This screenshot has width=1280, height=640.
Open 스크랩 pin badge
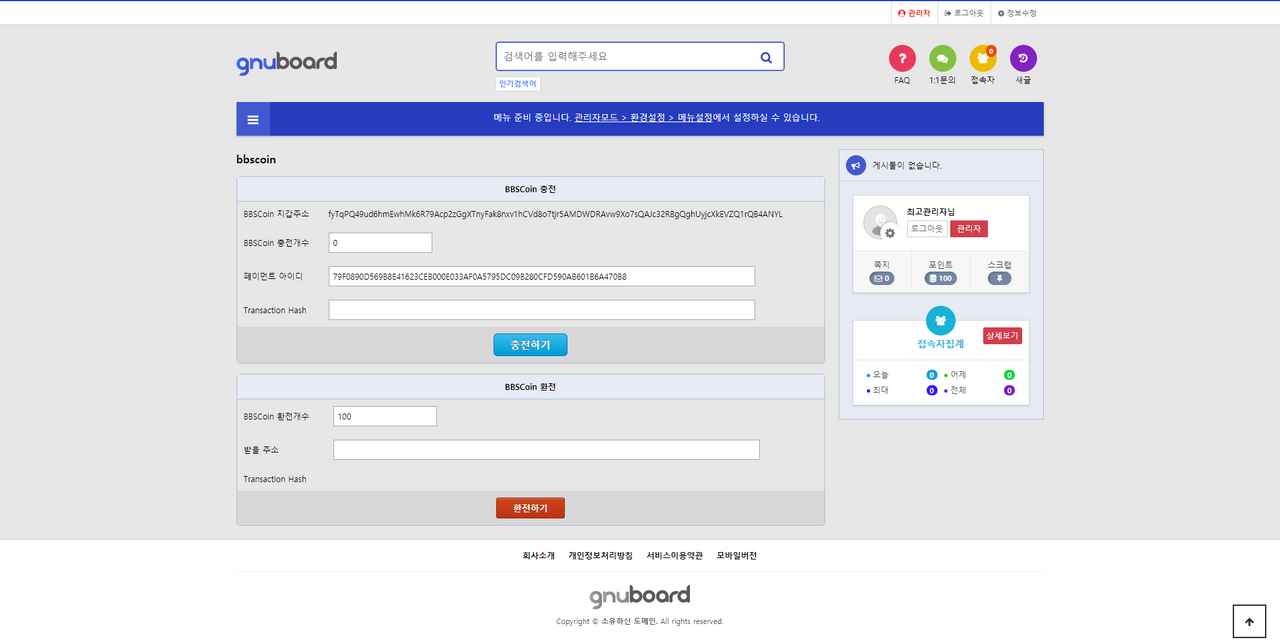click(x=999, y=278)
